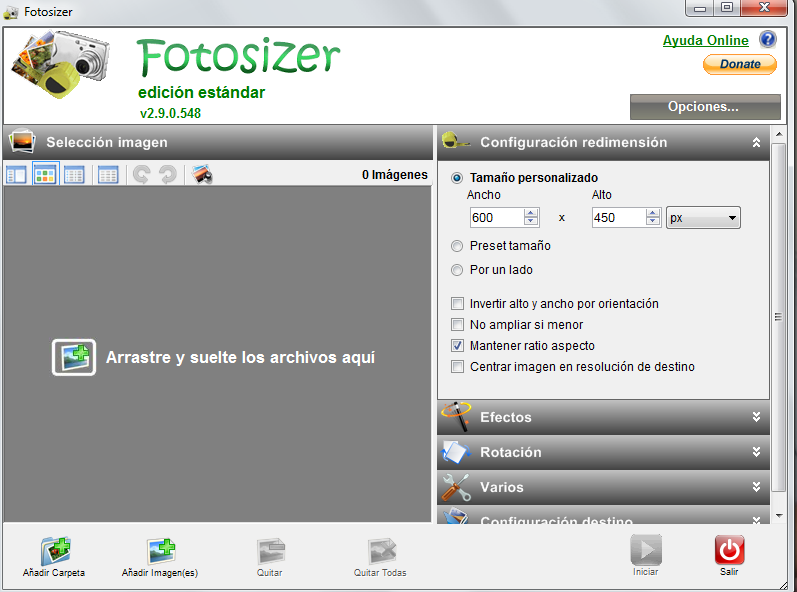Uncheck Mantener ratio aspecto
Image resolution: width=797 pixels, height=592 pixels.
pos(458,345)
